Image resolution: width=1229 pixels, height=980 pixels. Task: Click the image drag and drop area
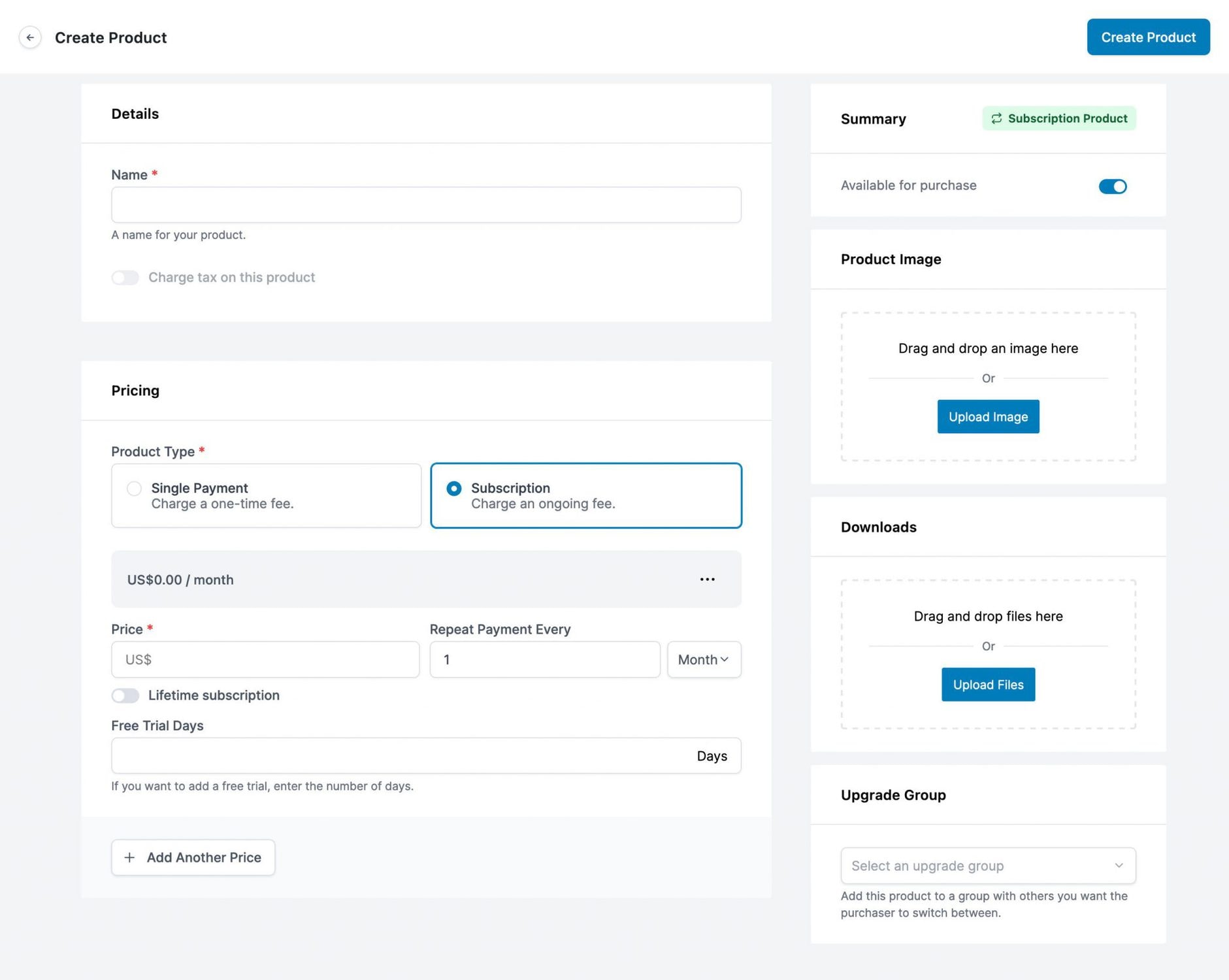(988, 387)
